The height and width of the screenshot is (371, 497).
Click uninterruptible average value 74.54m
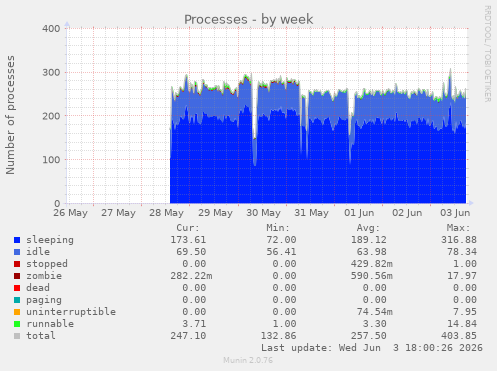(x=375, y=312)
